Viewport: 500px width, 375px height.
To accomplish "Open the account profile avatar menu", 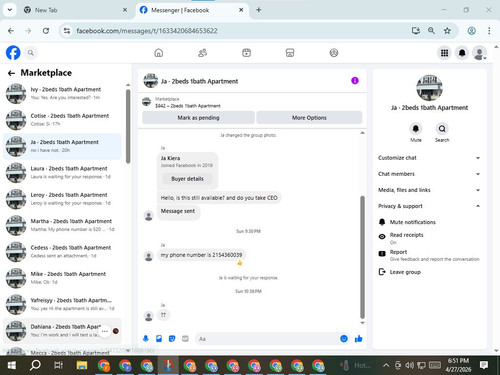I will [479, 53].
